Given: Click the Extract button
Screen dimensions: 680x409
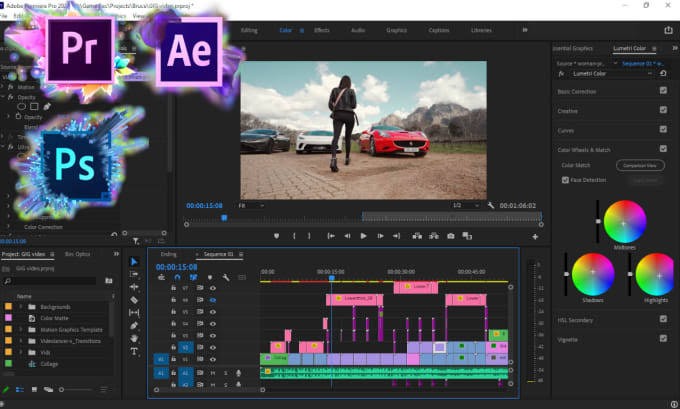Looking at the screenshot, I should (x=434, y=236).
